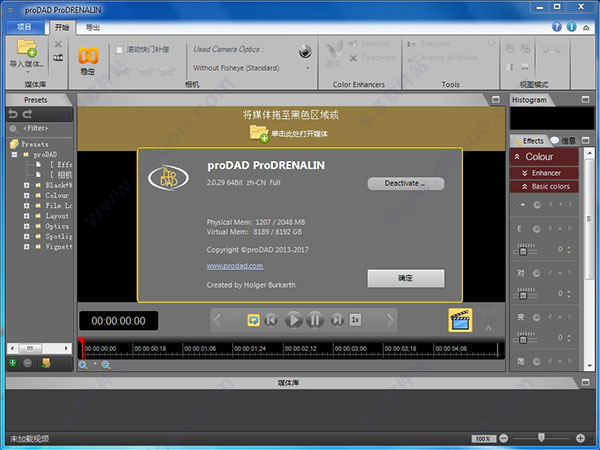The width and height of the screenshot is (600, 450).
Task: Click the previous frame left chevron
Action: tap(218, 320)
